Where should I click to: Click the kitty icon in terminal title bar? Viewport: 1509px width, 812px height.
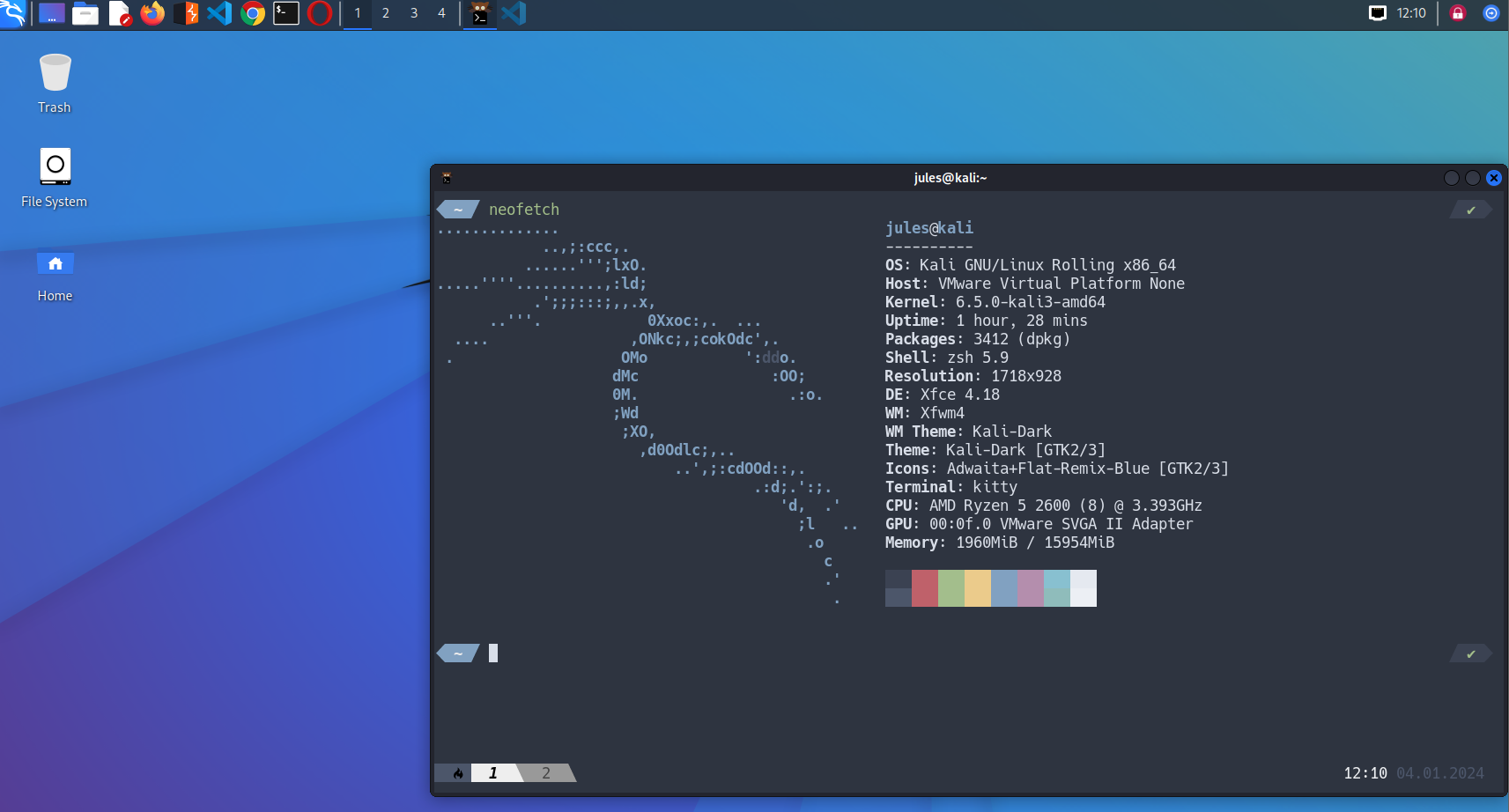click(447, 178)
